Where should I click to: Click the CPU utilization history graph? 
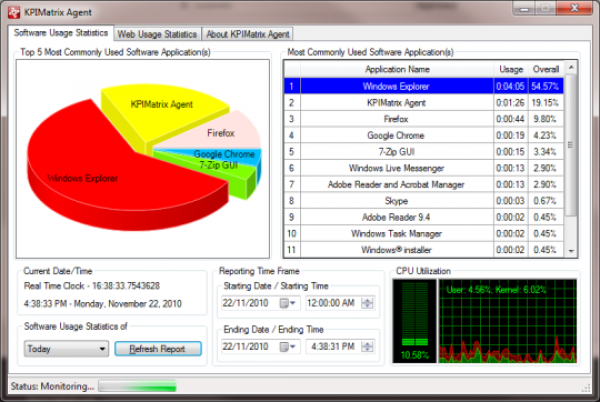pos(507,321)
